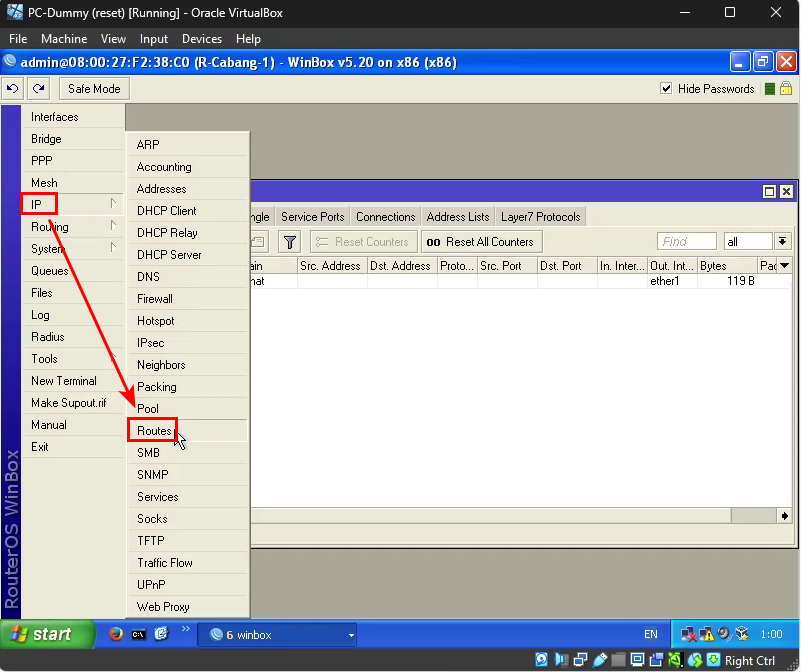801x672 pixels.
Task: Open the VirtualBox Input menu
Action: pos(153,39)
